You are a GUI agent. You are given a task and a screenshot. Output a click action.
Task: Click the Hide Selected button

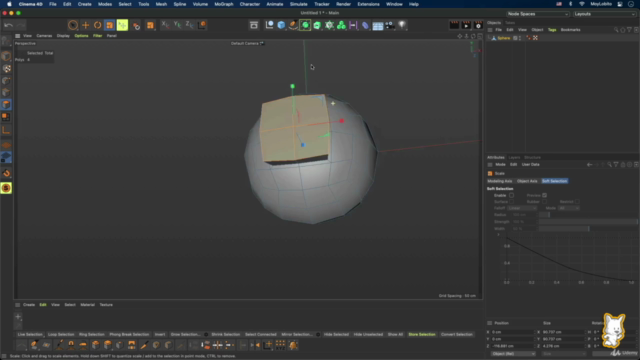point(336,334)
